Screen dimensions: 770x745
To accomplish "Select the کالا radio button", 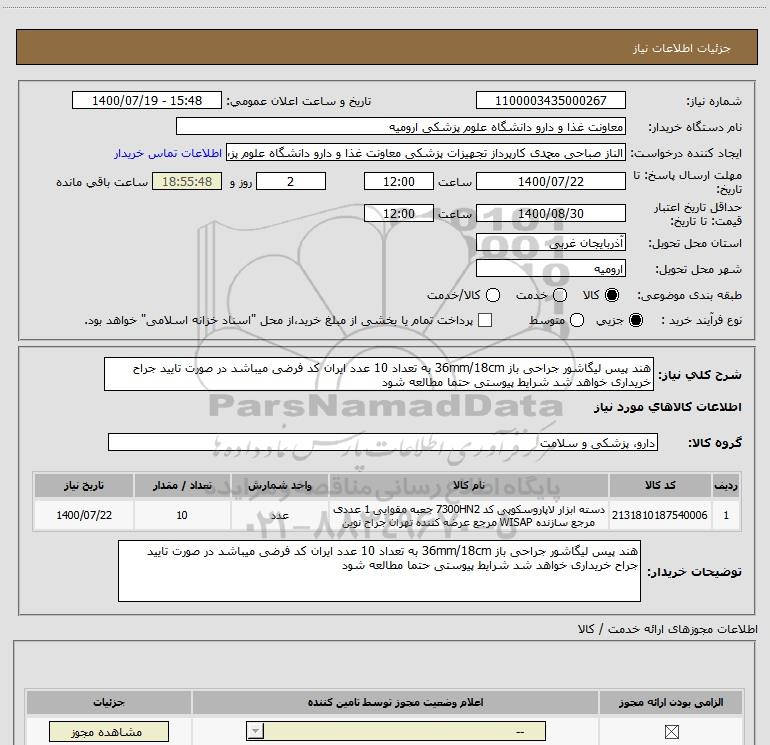I will tap(612, 295).
